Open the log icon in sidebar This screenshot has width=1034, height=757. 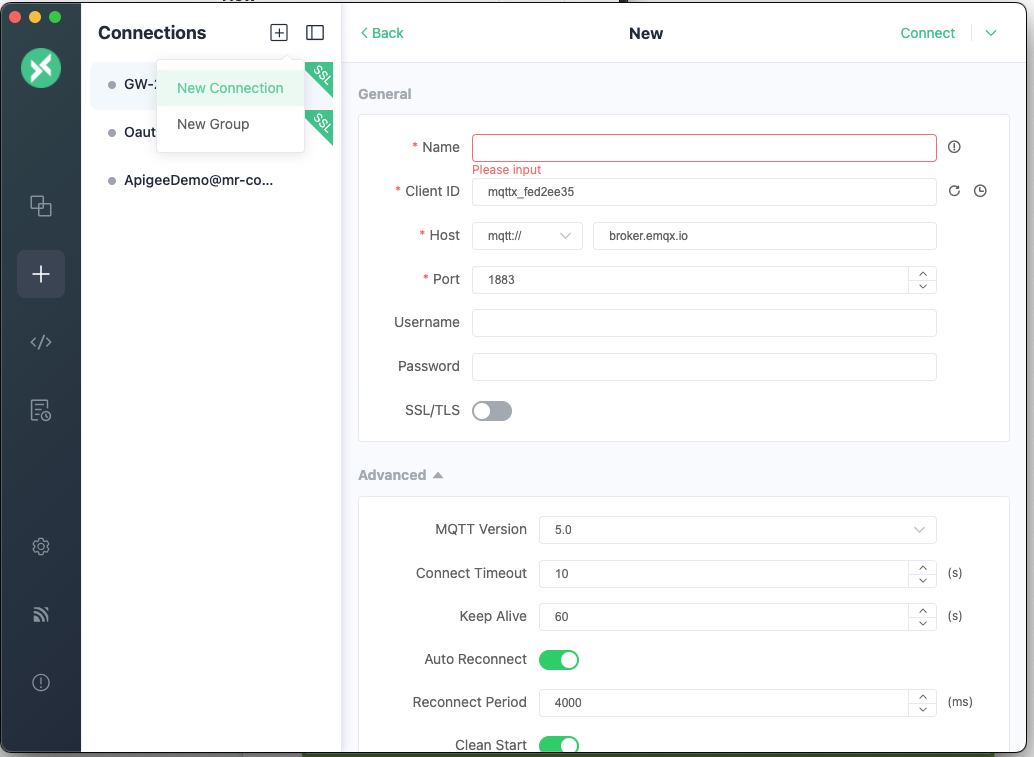point(41,410)
